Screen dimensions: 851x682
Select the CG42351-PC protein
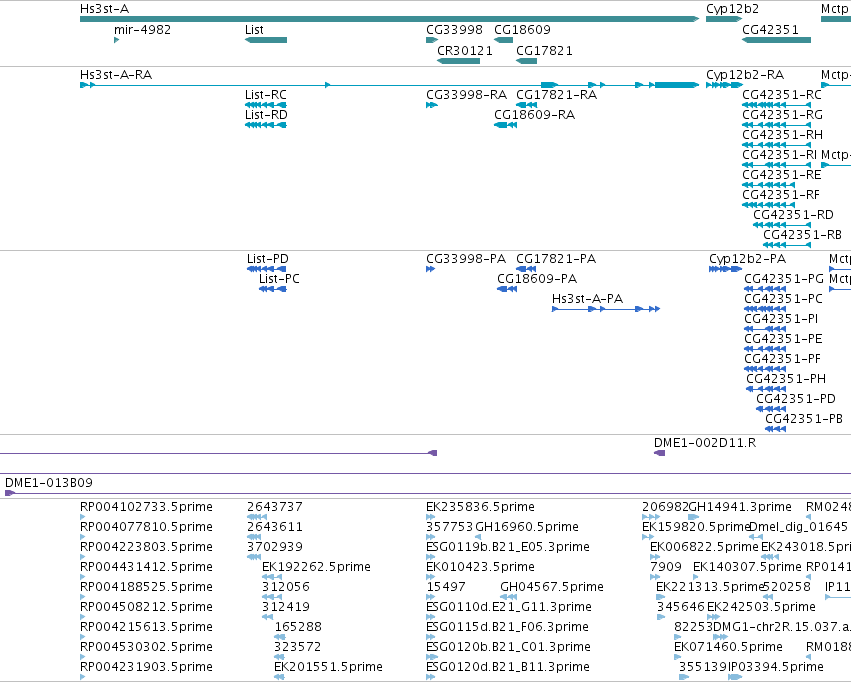pos(765,309)
